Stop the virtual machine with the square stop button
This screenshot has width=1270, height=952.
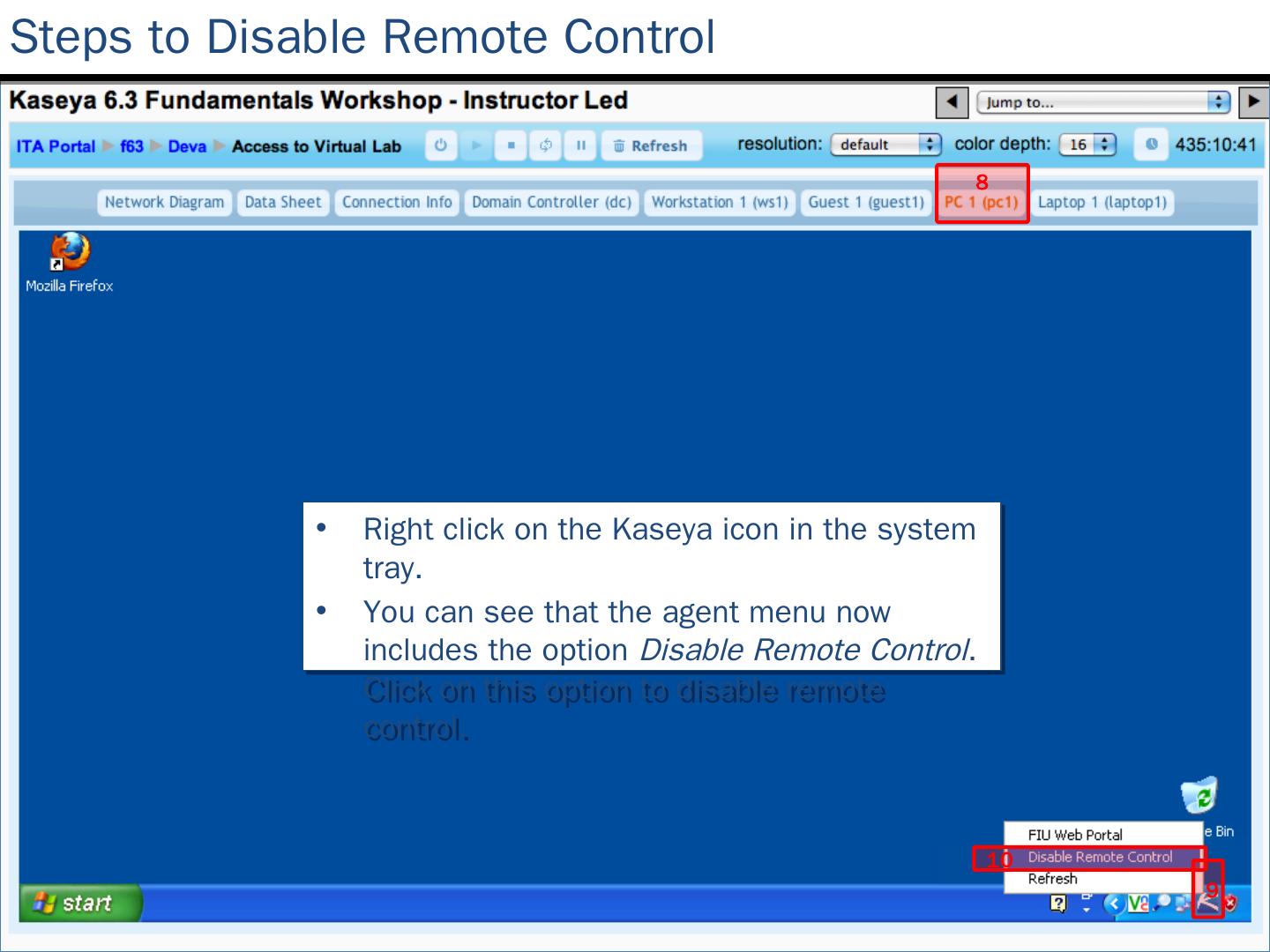(x=511, y=145)
